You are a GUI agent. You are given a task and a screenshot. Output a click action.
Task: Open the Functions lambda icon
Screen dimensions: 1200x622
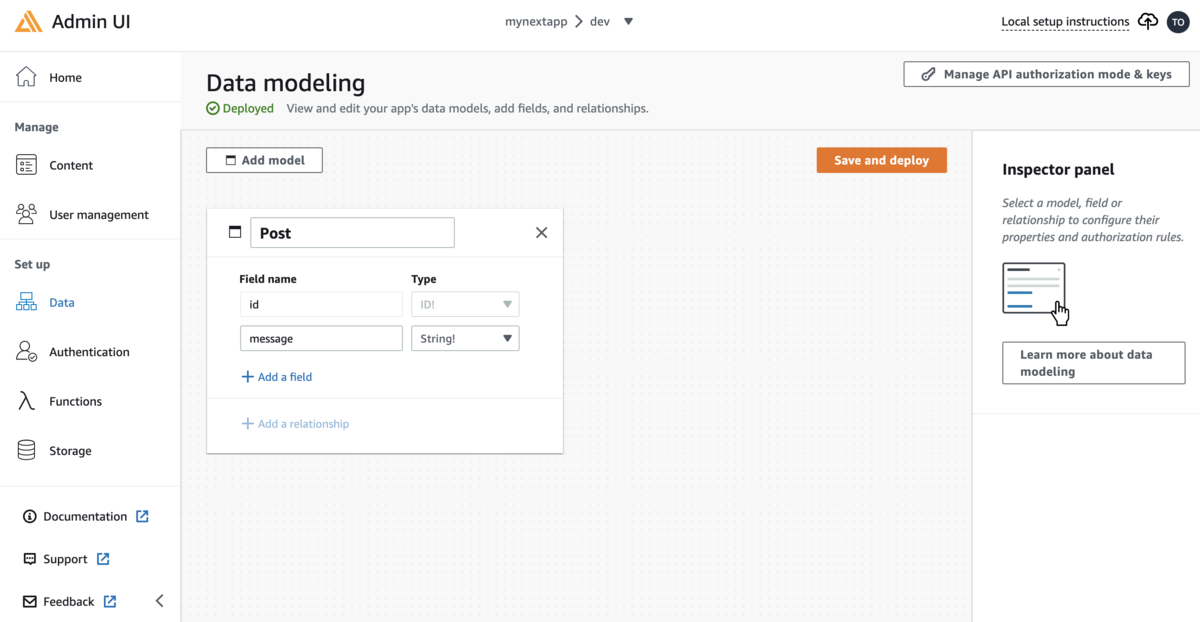tap(27, 401)
